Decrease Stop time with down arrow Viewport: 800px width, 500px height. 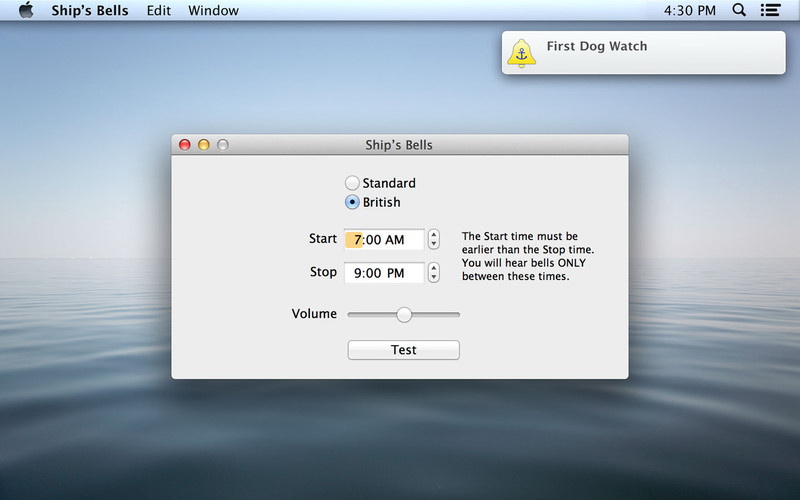coord(434,277)
